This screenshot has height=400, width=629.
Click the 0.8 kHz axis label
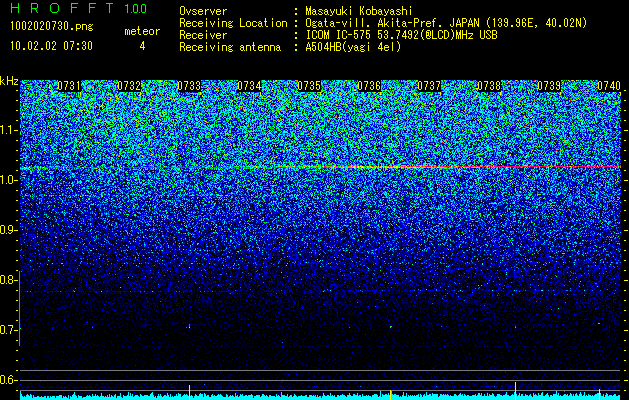click(8, 280)
